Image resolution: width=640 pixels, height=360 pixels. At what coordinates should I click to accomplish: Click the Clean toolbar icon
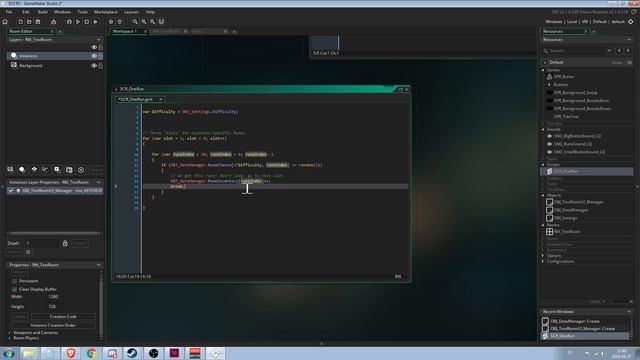[96, 22]
